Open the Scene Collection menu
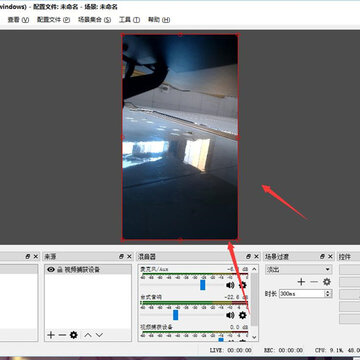360x360 pixels. coord(94,20)
